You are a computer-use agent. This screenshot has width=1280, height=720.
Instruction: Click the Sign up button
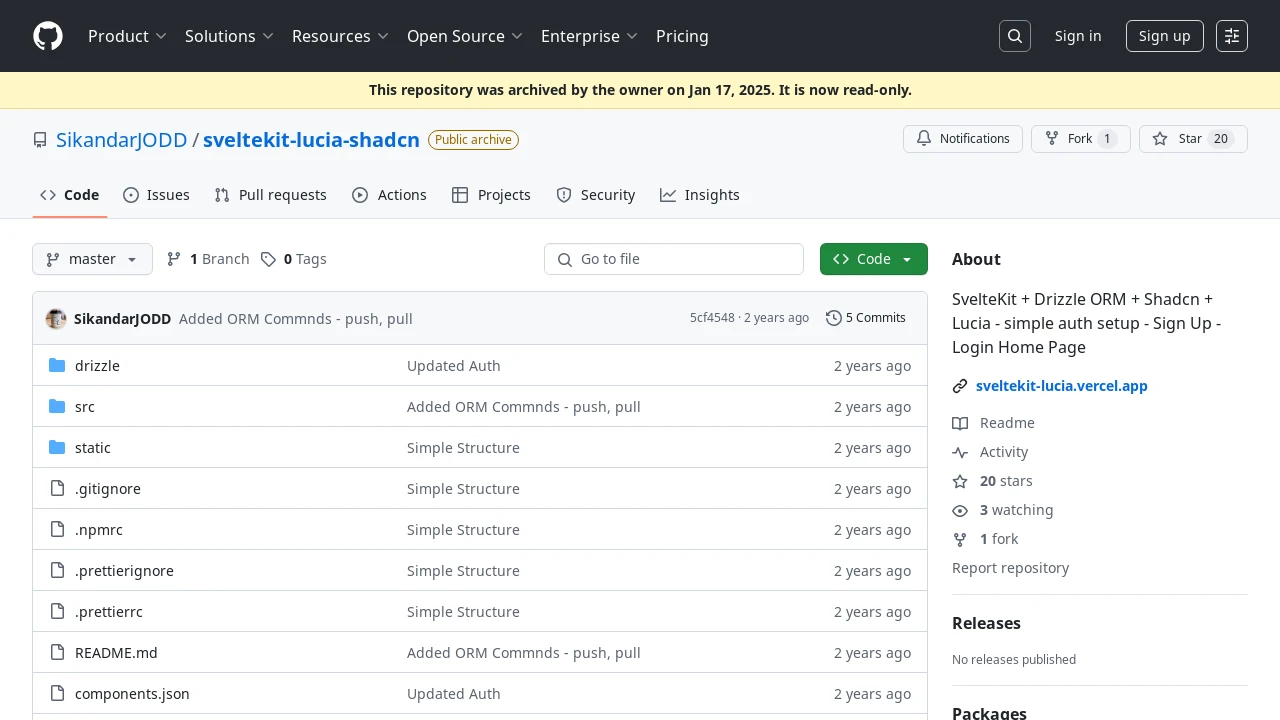[1165, 36]
